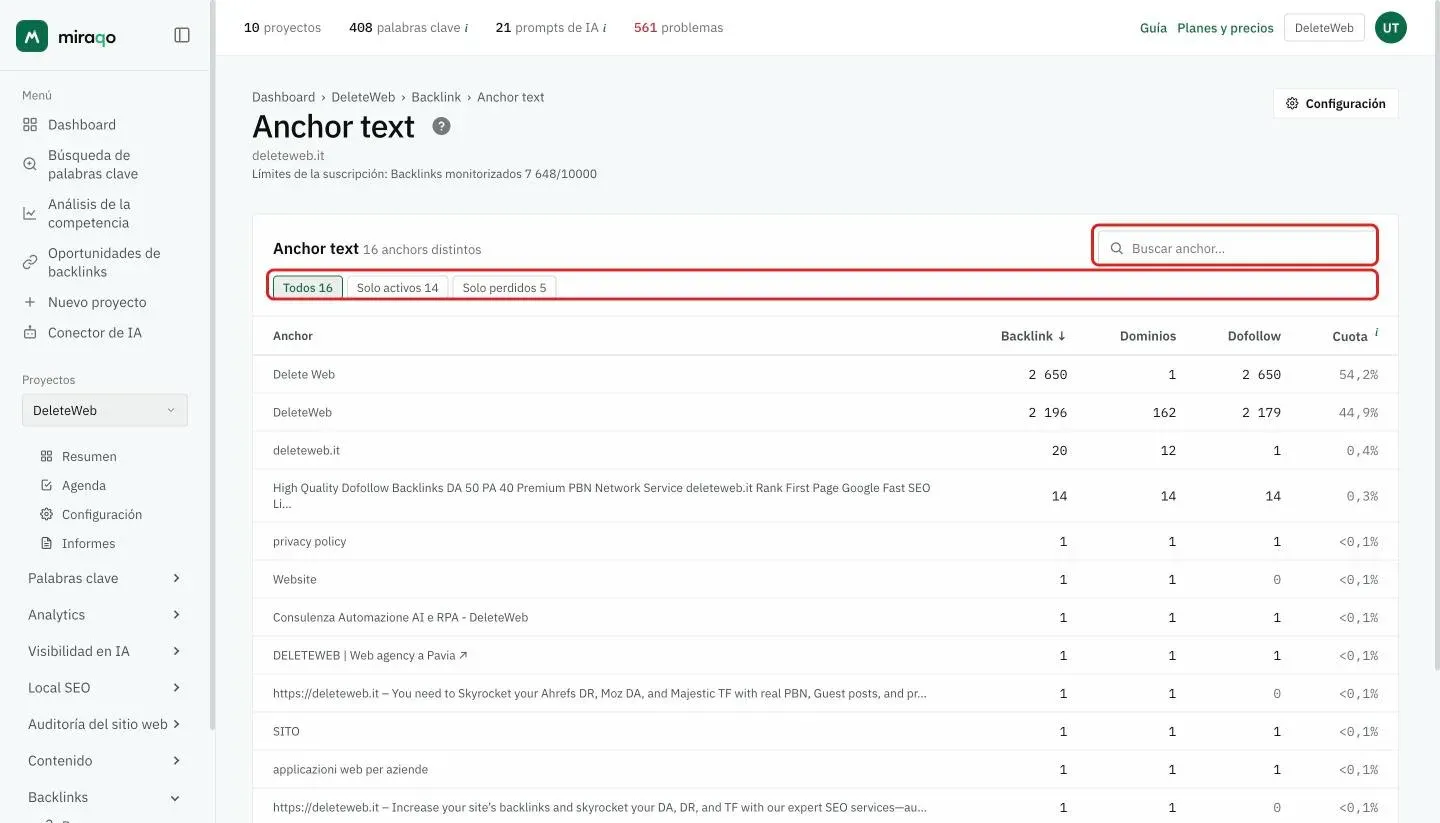
Task: Expand the Contenido section
Action: coord(104,761)
